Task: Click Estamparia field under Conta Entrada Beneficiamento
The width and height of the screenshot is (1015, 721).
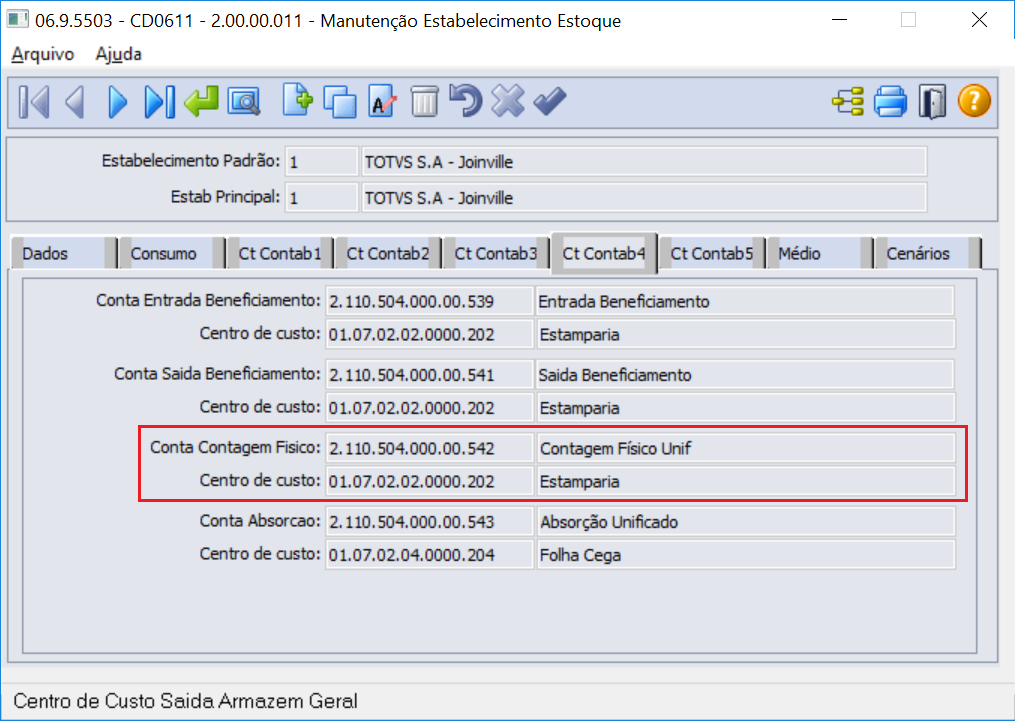Action: (745, 335)
